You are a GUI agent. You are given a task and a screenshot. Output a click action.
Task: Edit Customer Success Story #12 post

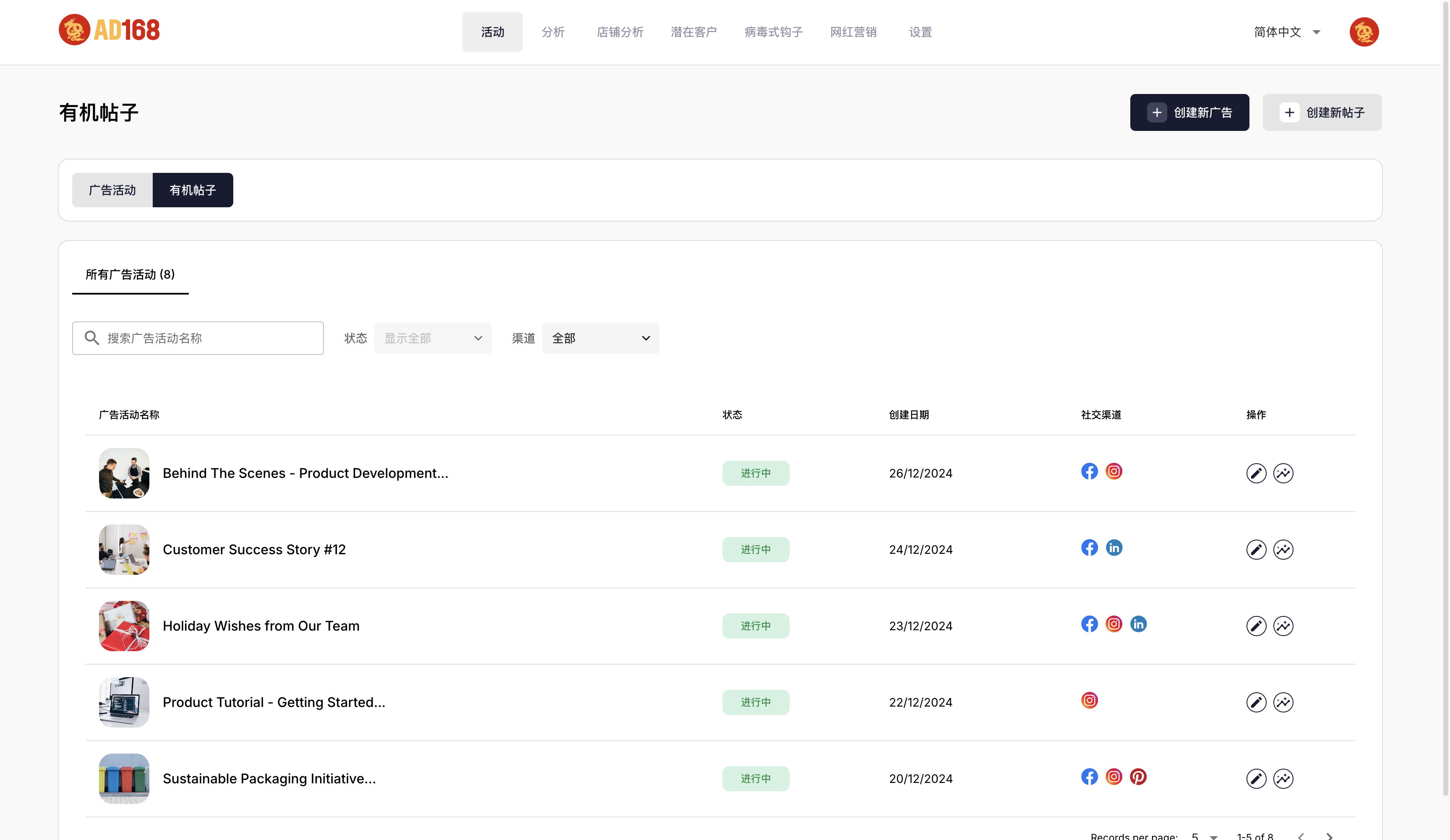[x=1256, y=550]
